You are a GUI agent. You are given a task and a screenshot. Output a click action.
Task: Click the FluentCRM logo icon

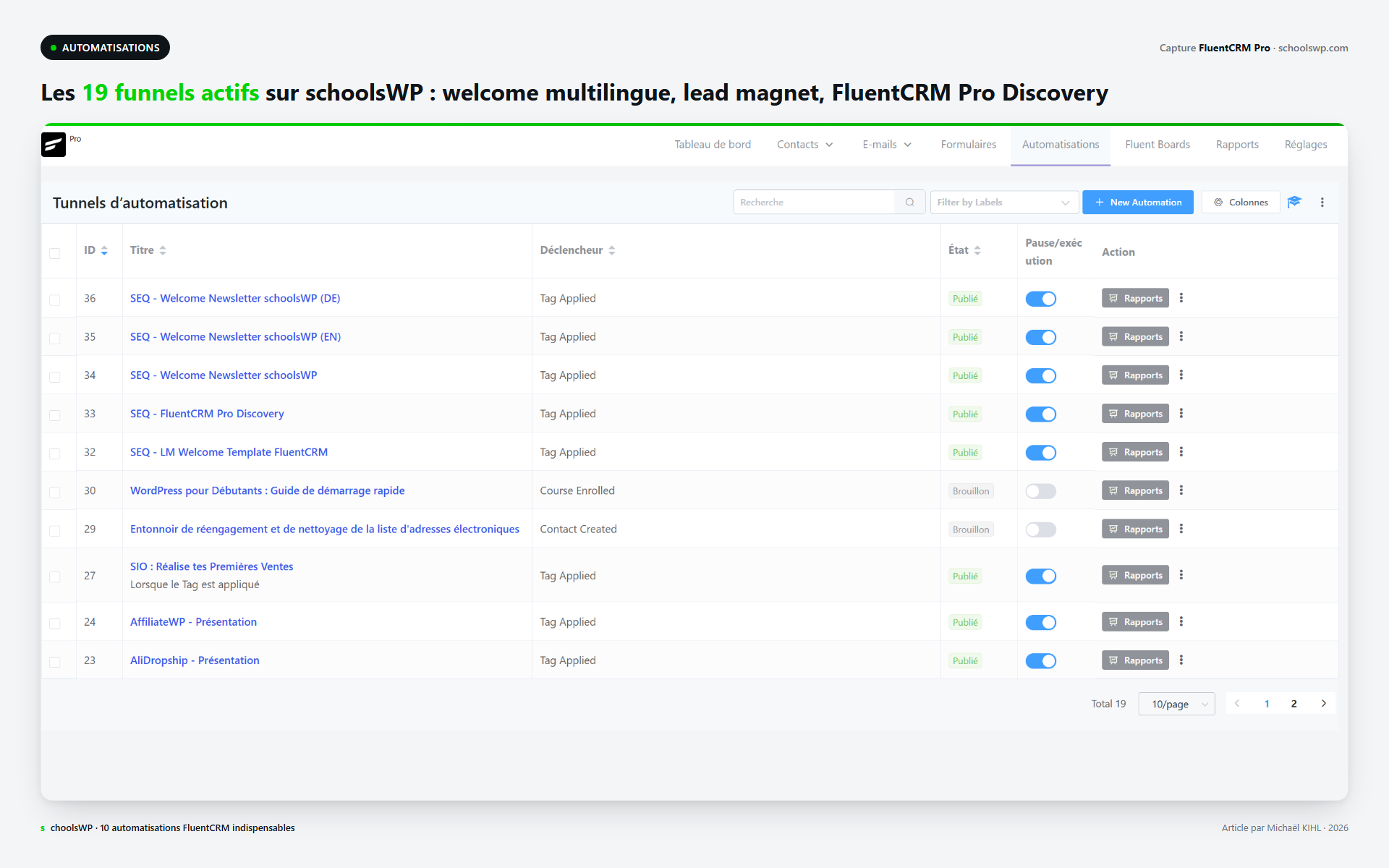(x=54, y=145)
